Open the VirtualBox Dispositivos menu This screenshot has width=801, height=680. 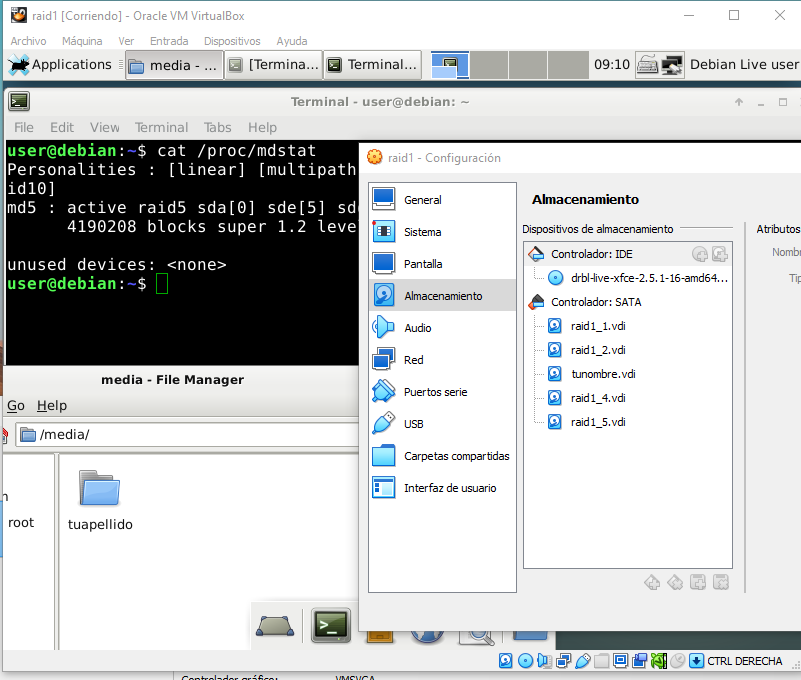[x=232, y=41]
